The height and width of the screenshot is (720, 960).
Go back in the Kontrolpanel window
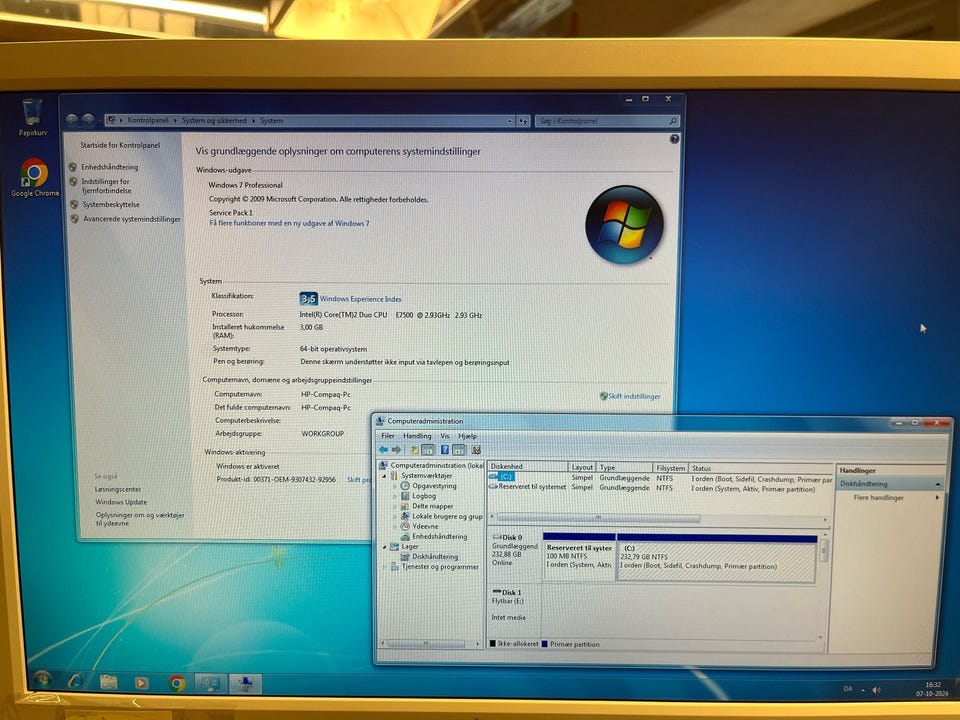pos(72,120)
